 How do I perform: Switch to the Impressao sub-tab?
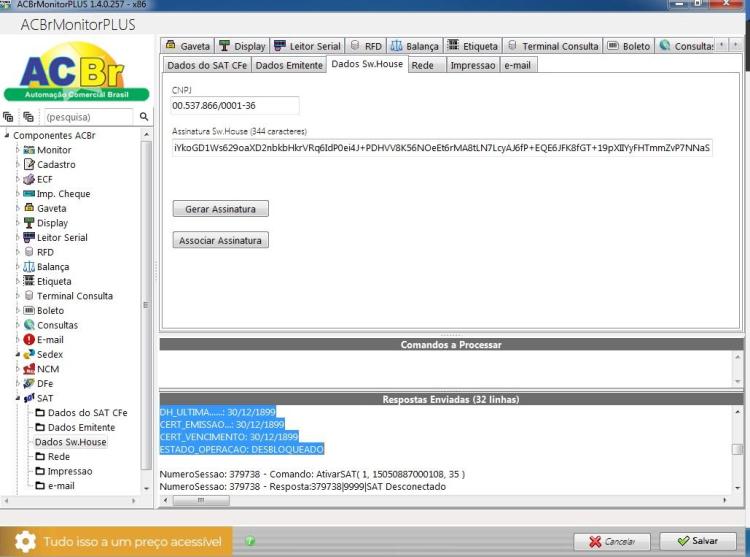coord(473,66)
